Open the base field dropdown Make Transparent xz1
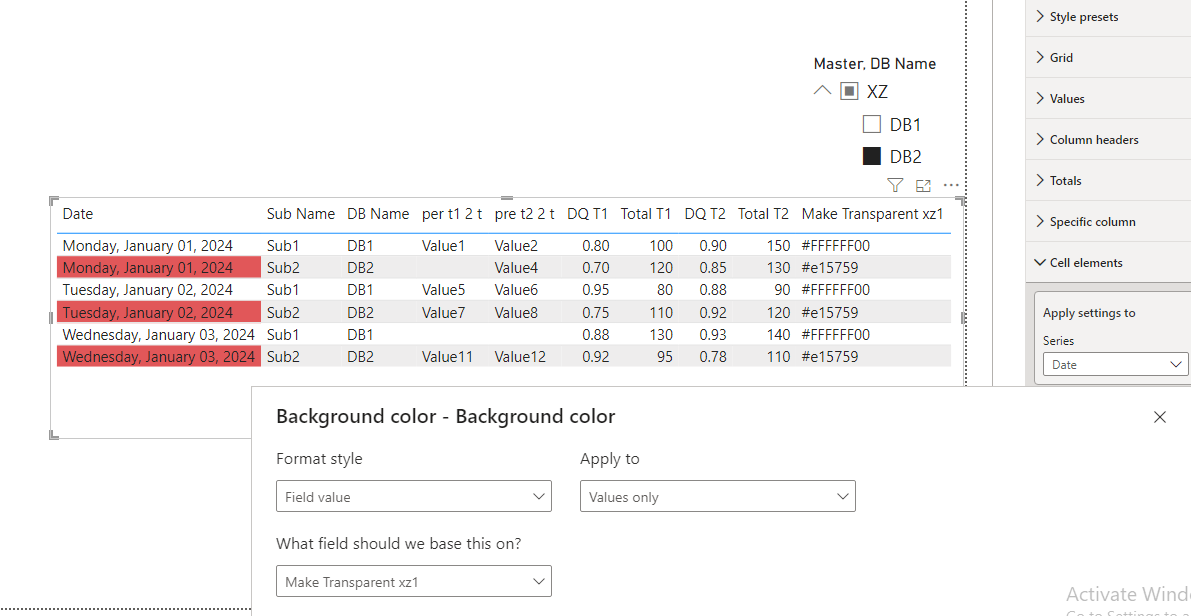 point(414,582)
